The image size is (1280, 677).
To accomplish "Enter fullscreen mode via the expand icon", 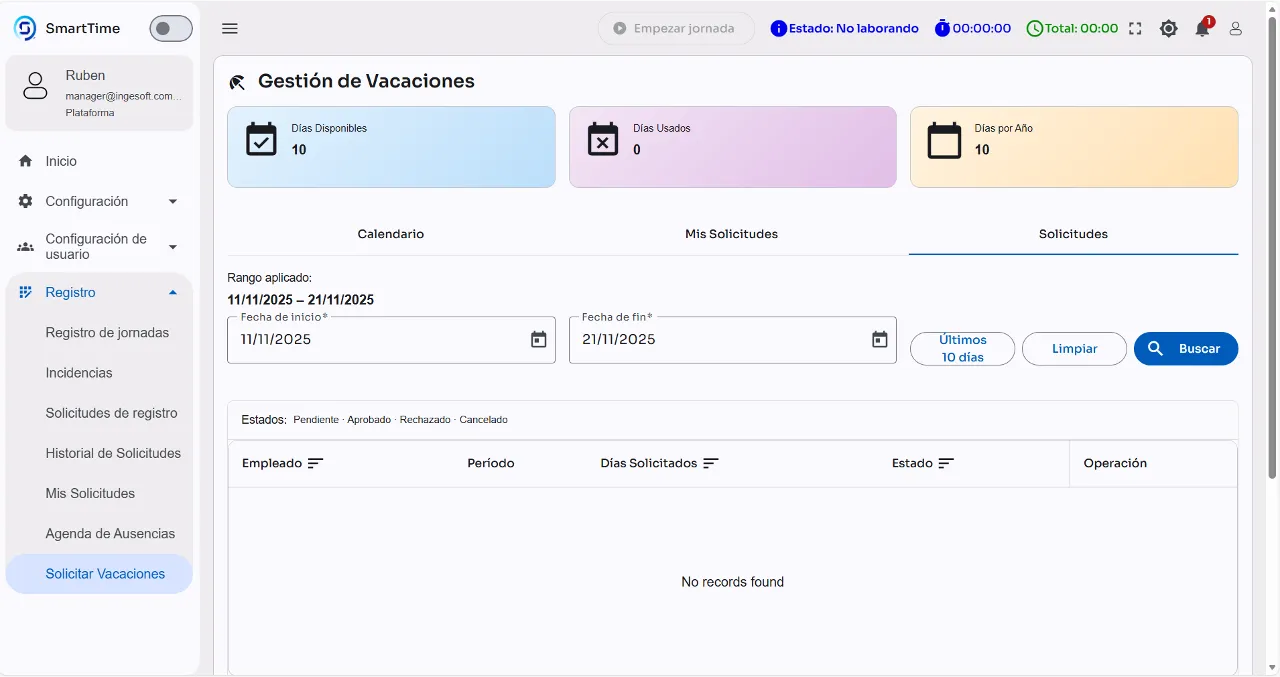I will coord(1135,29).
